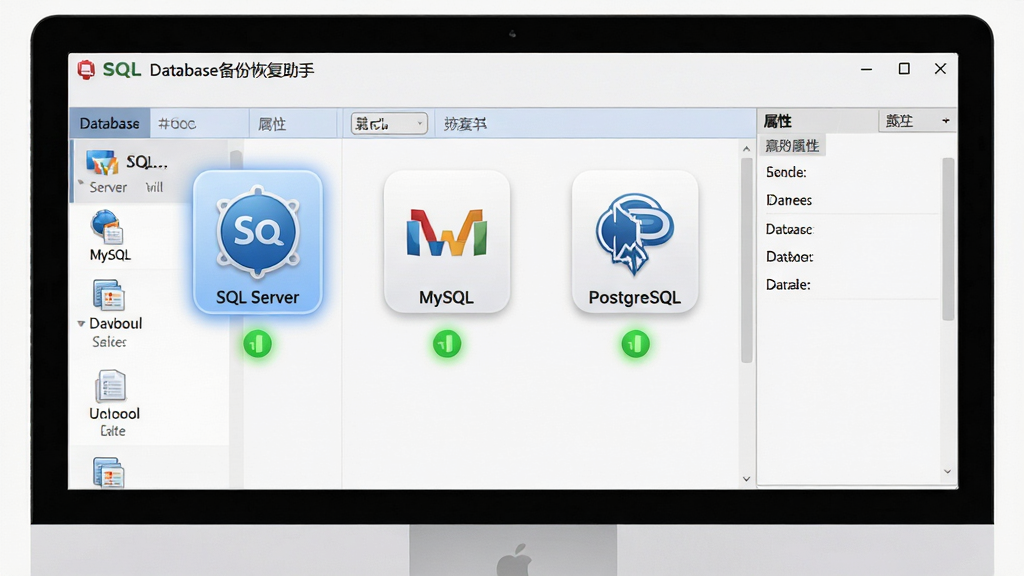Click the properties panel scrollbar thumb
This screenshot has width=1024, height=576.
[948, 239]
